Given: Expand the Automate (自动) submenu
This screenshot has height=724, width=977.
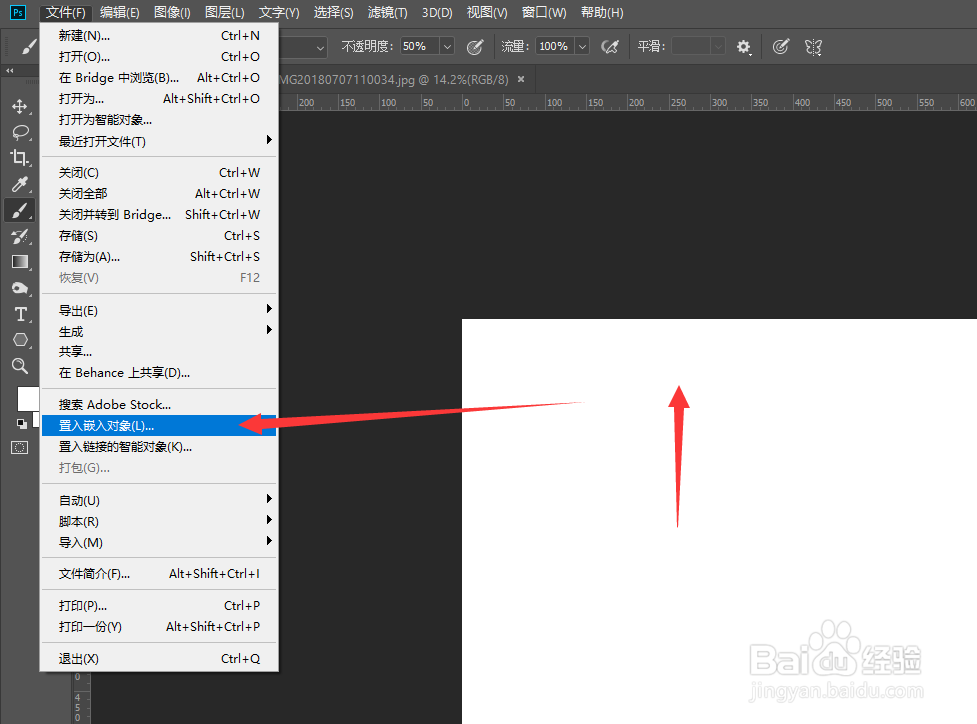Looking at the screenshot, I should click(x=159, y=500).
